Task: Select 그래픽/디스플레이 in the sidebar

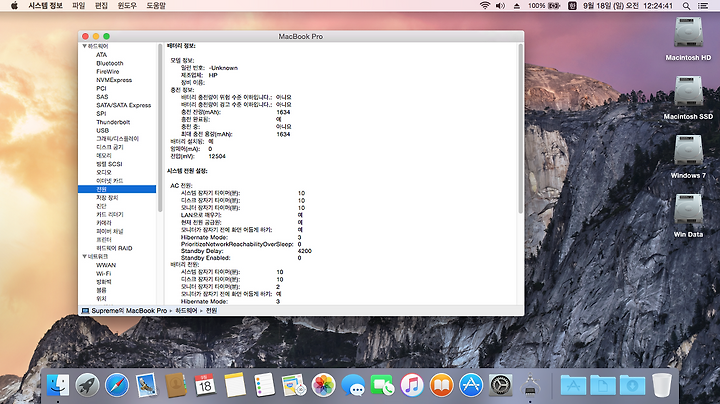Action: [118, 139]
